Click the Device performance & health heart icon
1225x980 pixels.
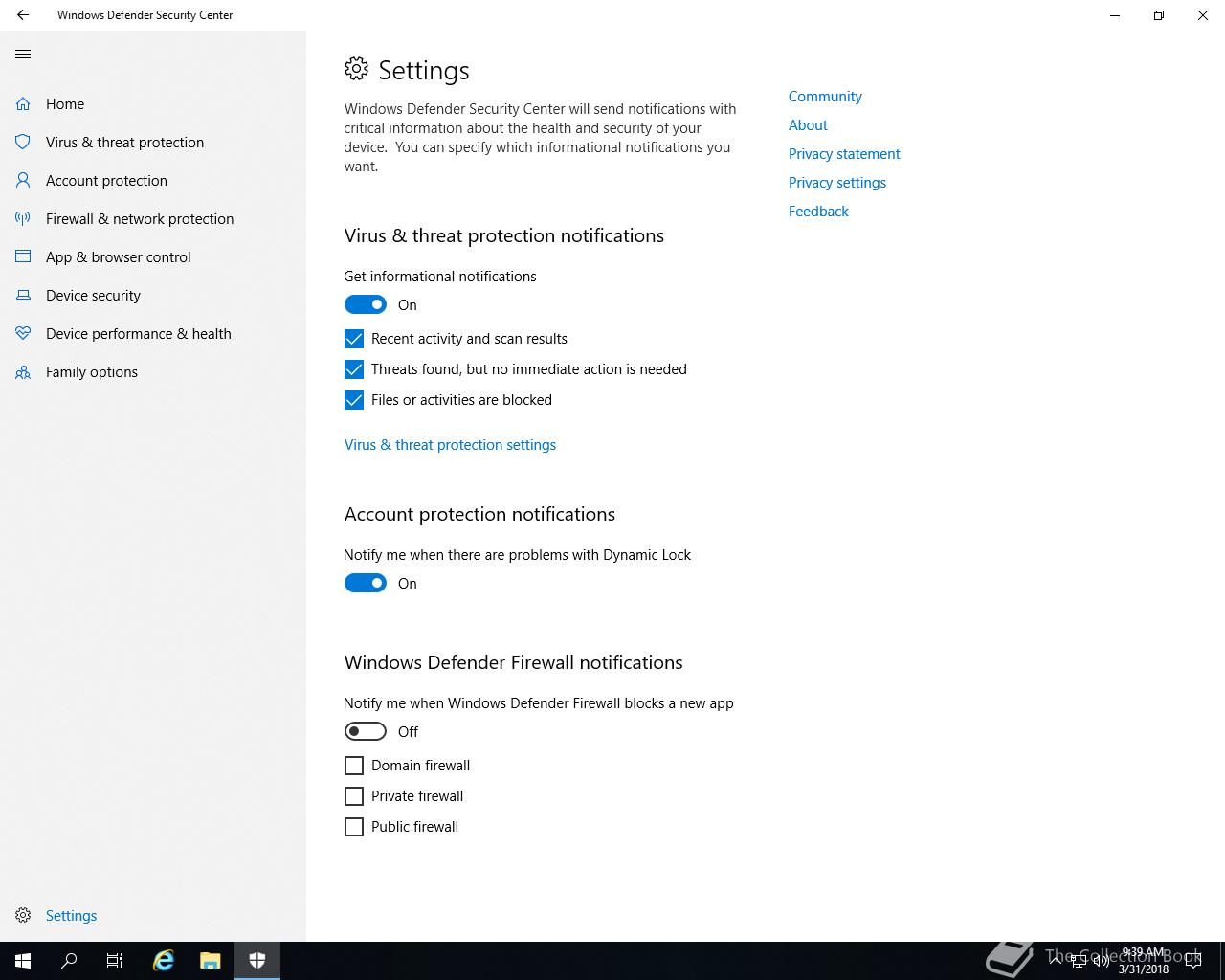pyautogui.click(x=23, y=333)
